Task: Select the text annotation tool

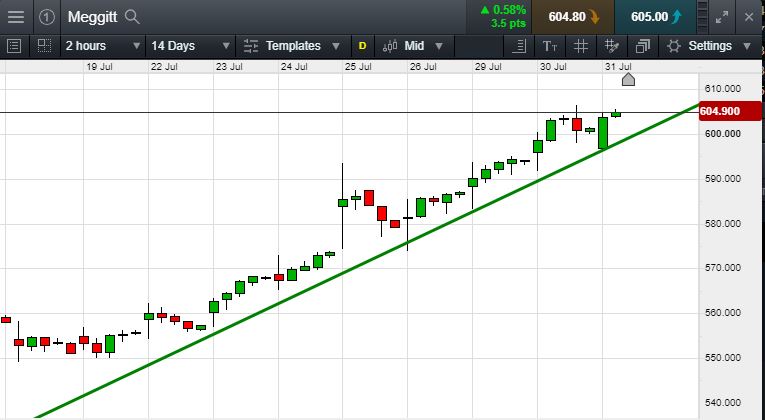Action: point(550,46)
